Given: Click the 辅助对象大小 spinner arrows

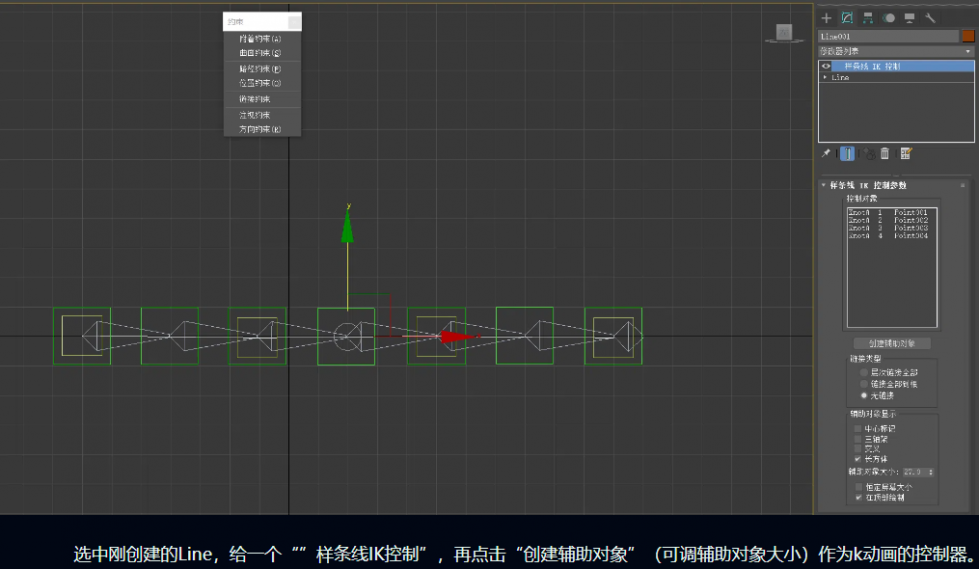Looking at the screenshot, I should [x=931, y=472].
